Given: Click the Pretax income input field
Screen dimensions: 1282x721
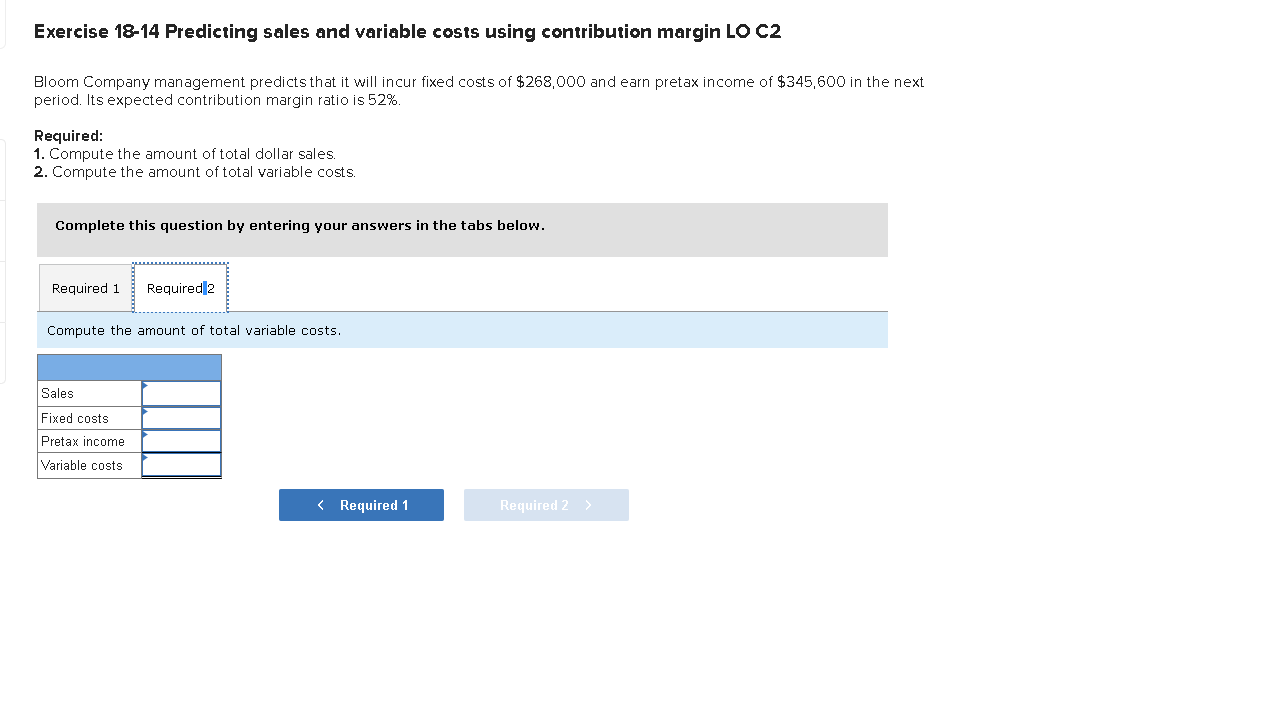Looking at the screenshot, I should 185,441.
